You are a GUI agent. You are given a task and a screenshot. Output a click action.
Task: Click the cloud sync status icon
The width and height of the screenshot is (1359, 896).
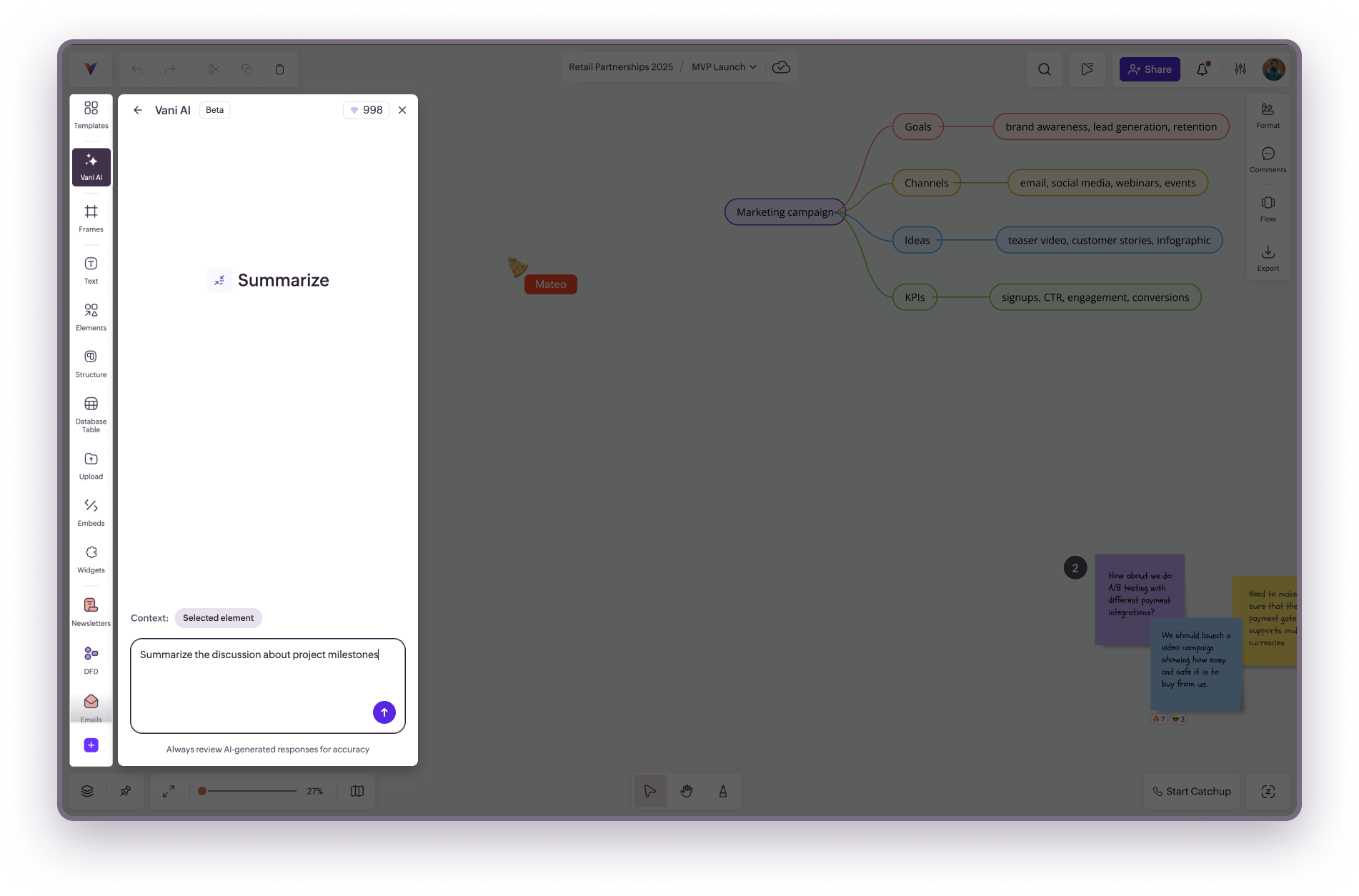(781, 67)
